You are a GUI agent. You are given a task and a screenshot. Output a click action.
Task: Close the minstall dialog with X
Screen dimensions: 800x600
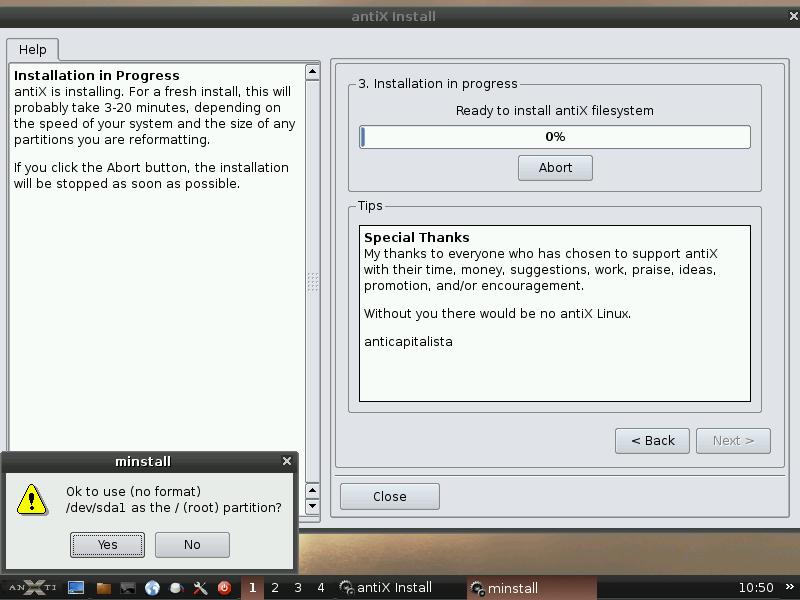pyautogui.click(x=287, y=461)
